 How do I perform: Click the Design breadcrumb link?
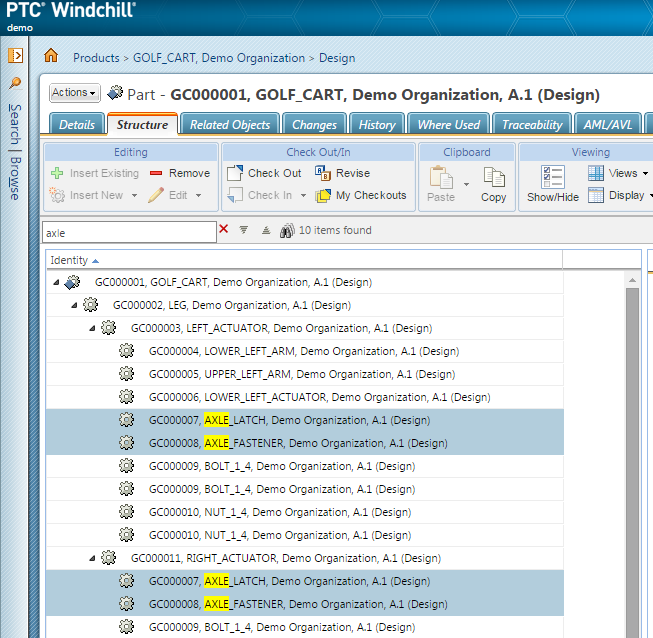coord(337,57)
